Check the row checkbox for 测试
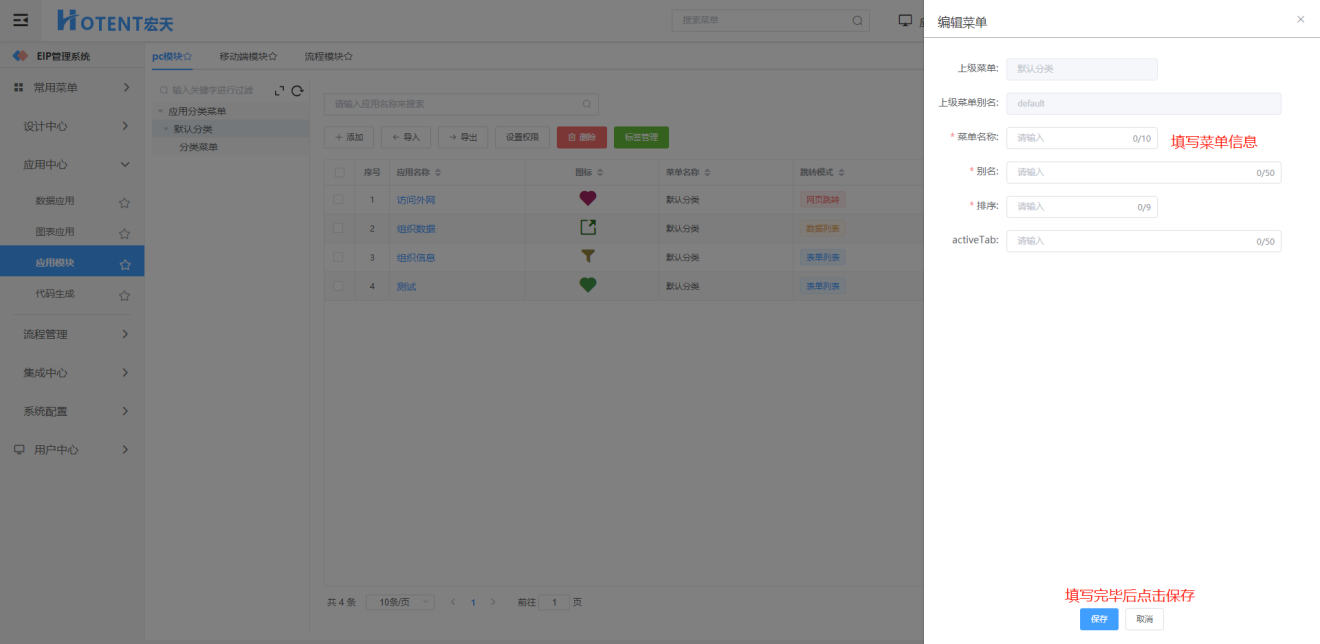1320x644 pixels. point(339,286)
